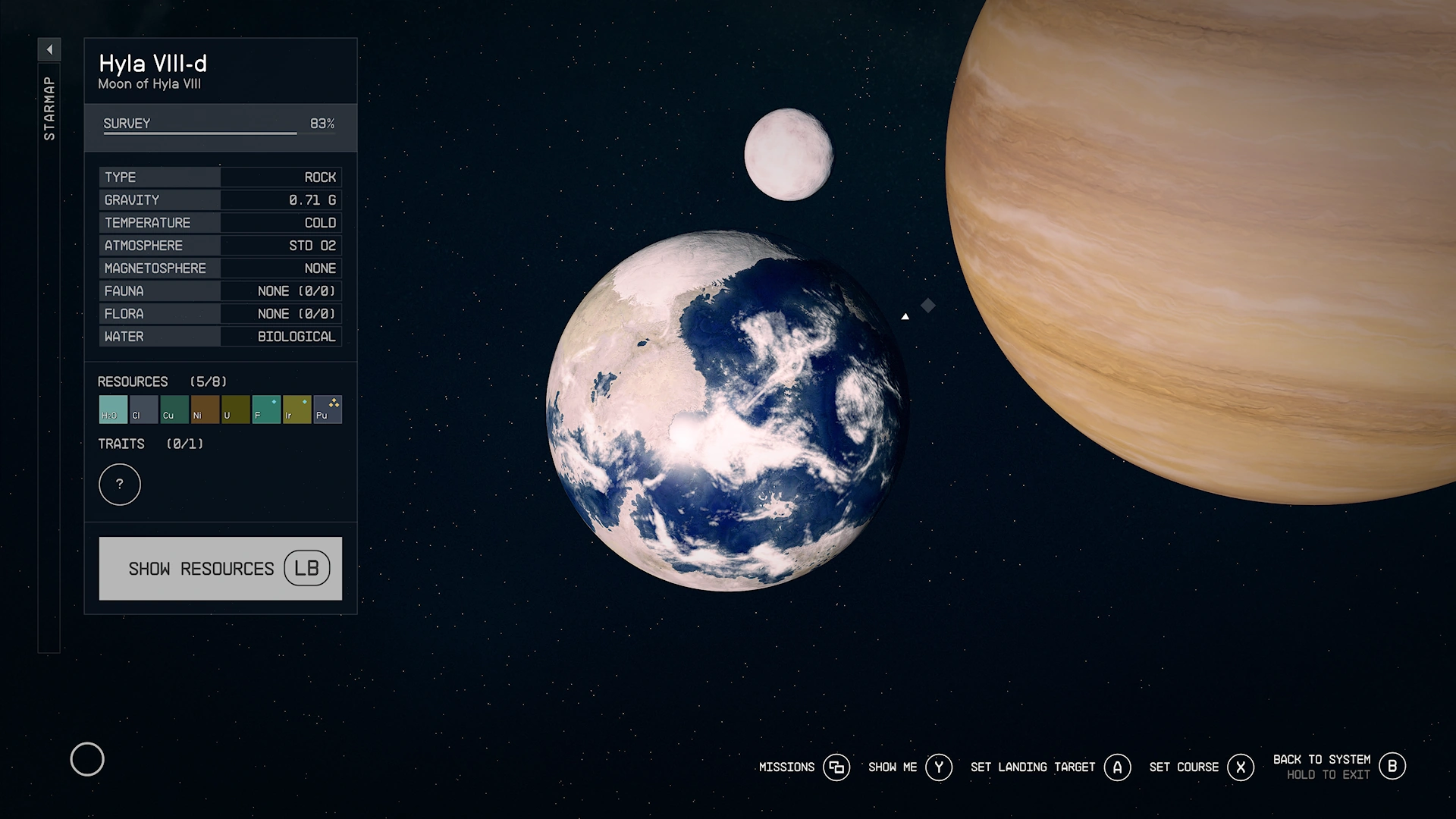
Task: Select the small white moon above
Action: click(x=789, y=155)
